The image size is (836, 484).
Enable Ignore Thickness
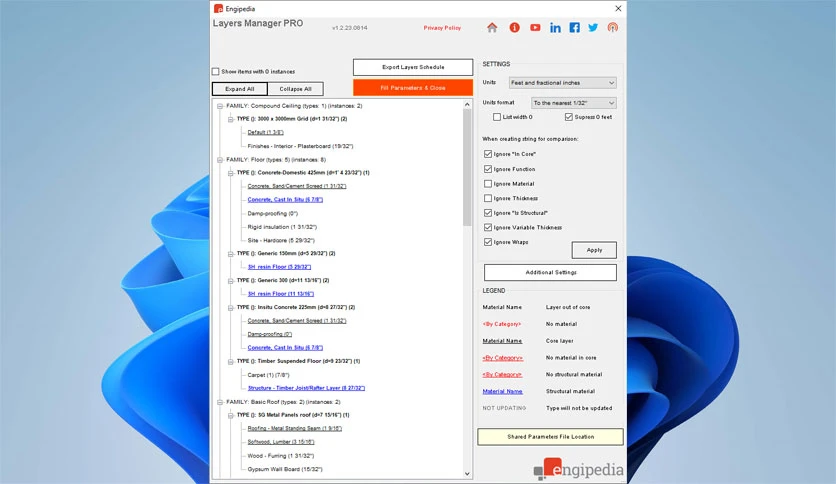tap(487, 198)
